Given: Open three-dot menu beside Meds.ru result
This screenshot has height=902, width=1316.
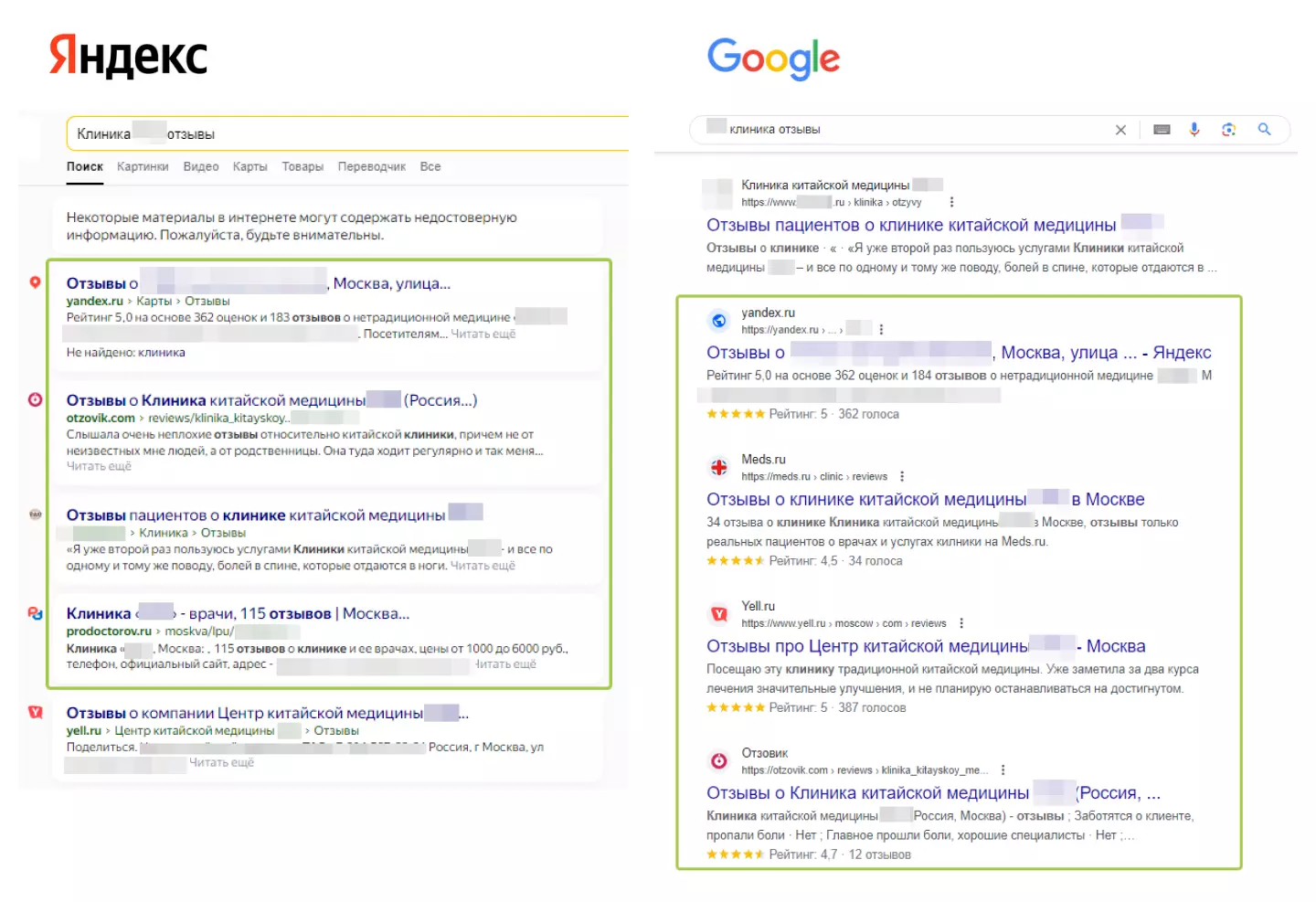Looking at the screenshot, I should [x=902, y=476].
